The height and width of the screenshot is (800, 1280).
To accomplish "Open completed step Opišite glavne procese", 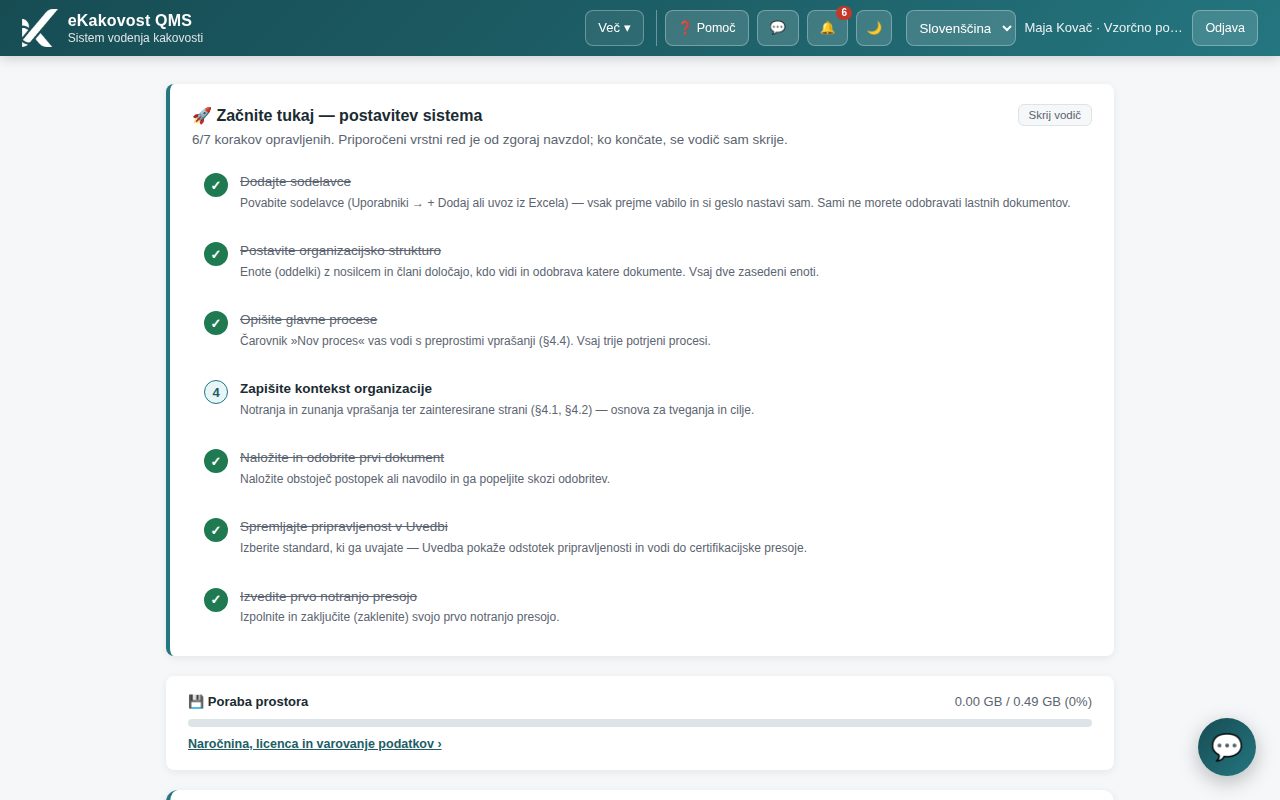I will (309, 319).
